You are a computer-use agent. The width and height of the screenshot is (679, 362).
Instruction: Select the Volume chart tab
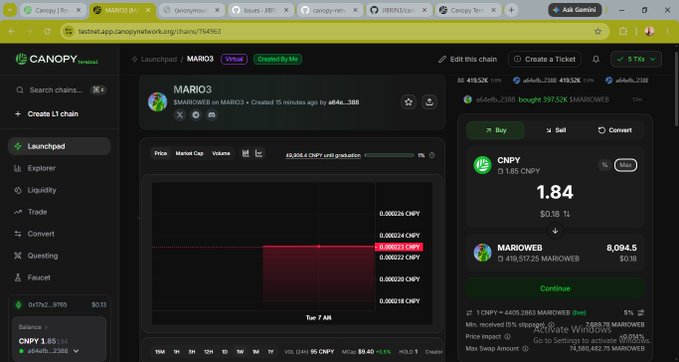221,153
